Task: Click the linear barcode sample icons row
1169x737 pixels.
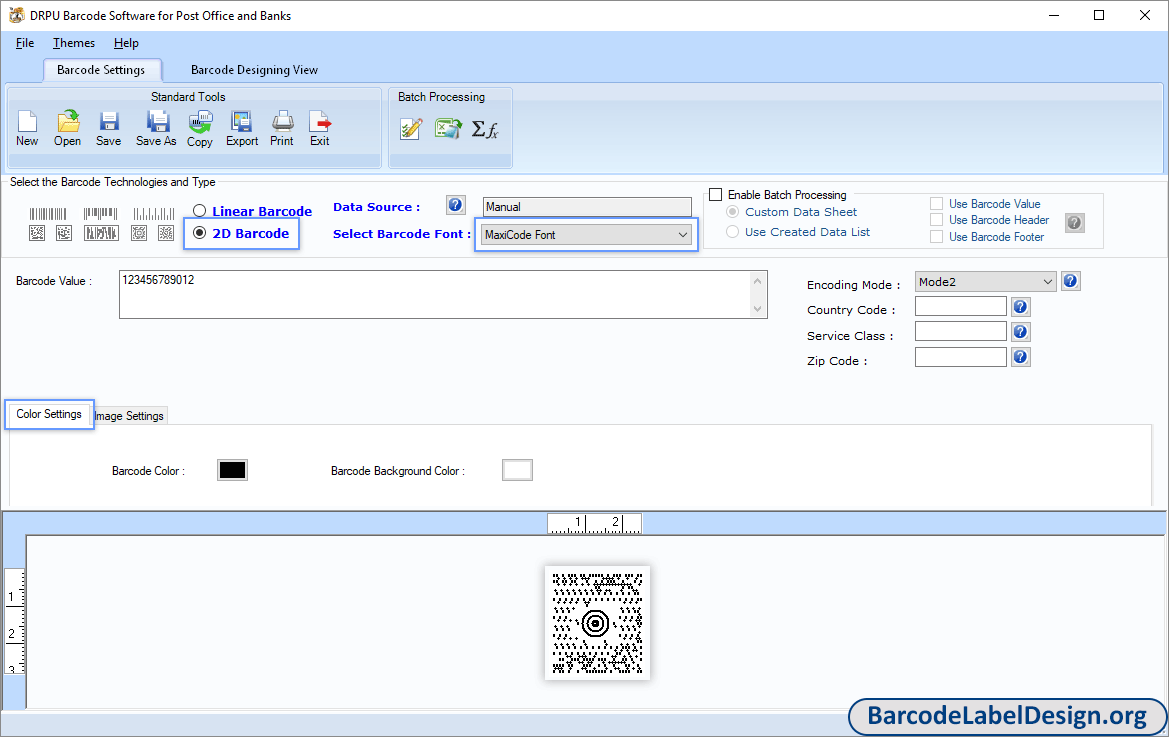Action: pos(101,214)
